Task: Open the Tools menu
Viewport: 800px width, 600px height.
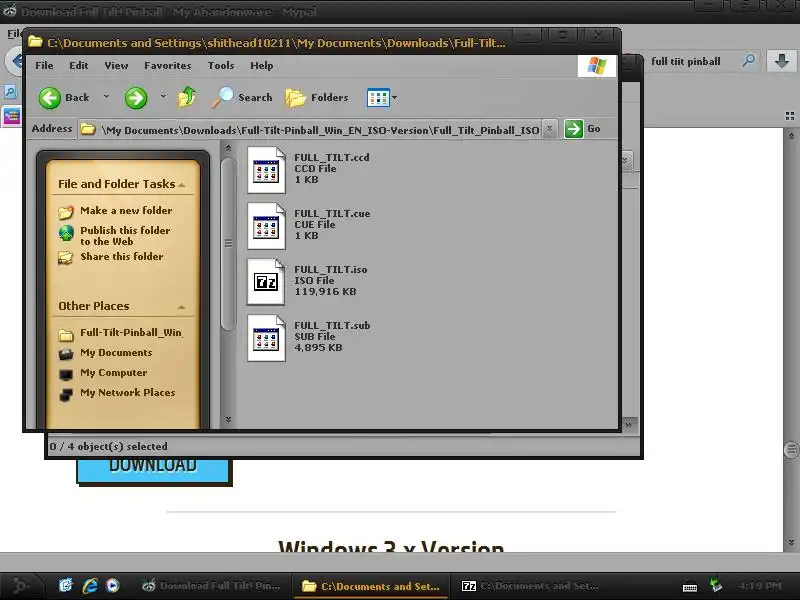Action: (221, 65)
